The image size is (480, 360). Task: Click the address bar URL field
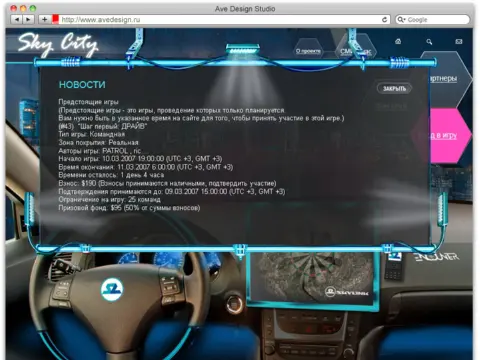pos(220,20)
